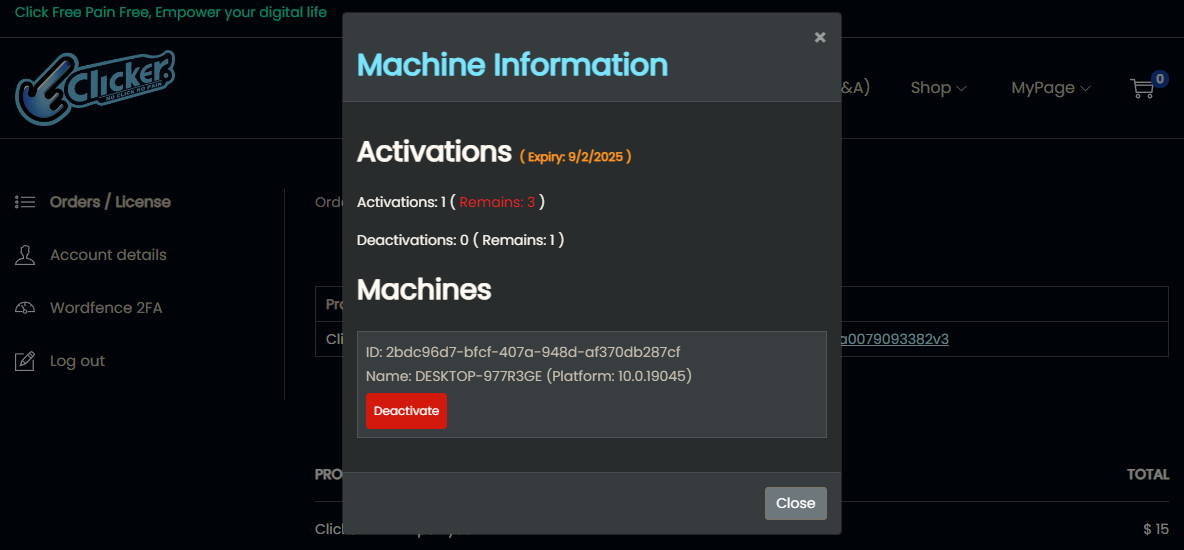Click the Activations heading
Image resolution: width=1184 pixels, height=550 pixels.
tap(434, 152)
